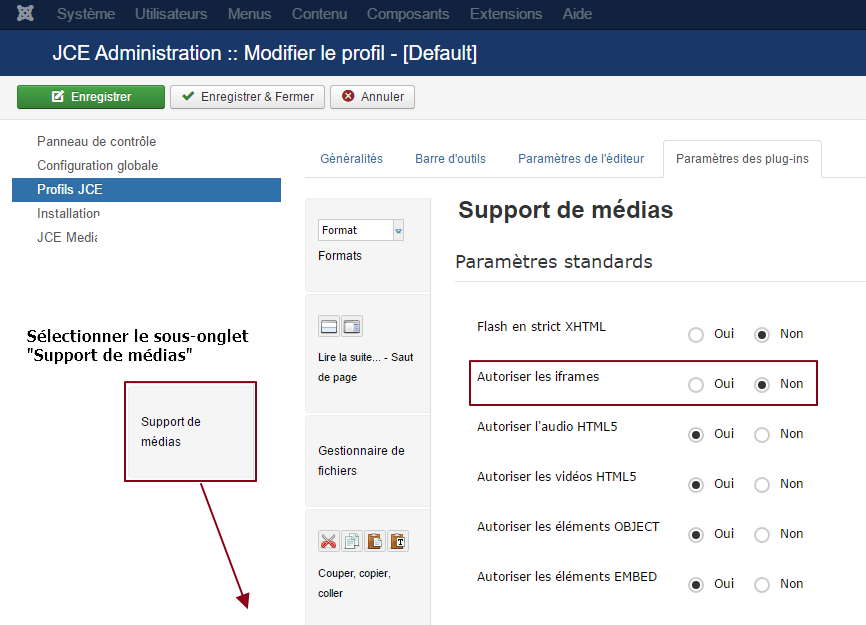
Task: Click the Joomla logo icon
Action: [25, 13]
